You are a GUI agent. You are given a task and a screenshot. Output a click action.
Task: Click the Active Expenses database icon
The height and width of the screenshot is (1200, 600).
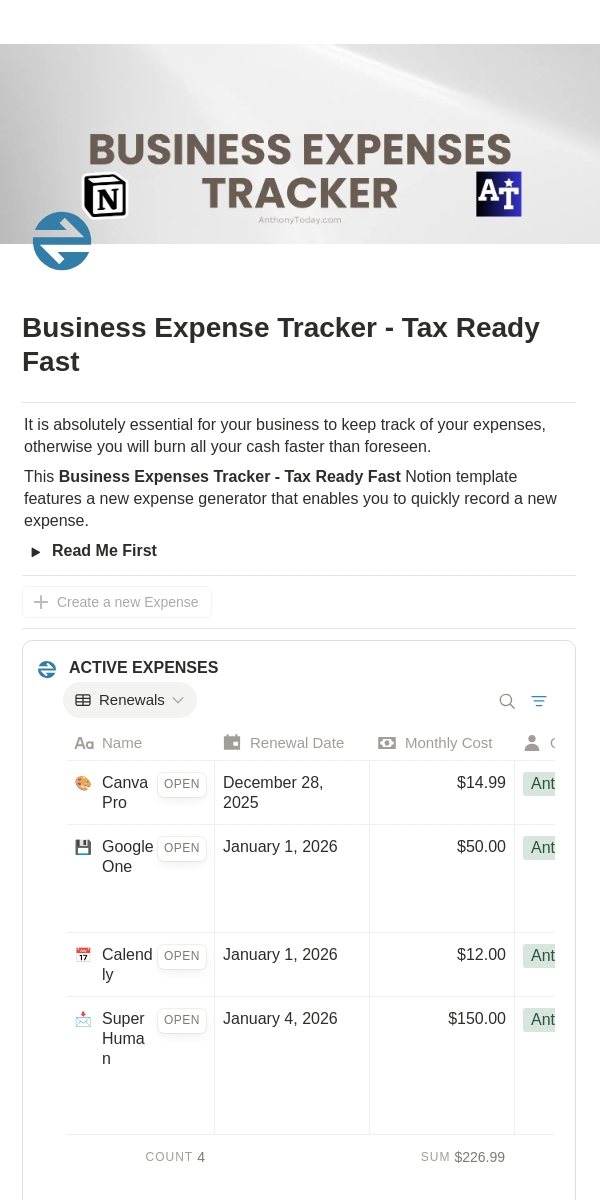47,668
